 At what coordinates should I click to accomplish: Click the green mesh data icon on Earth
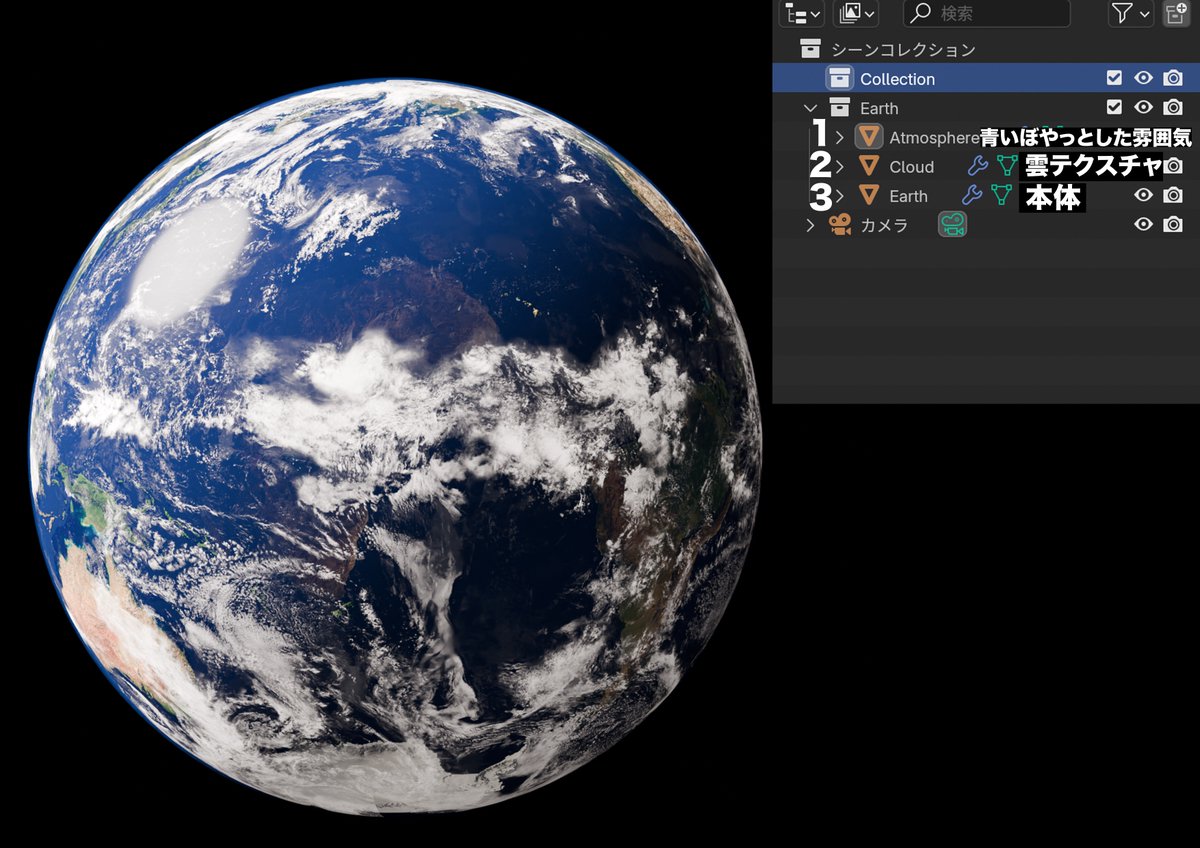click(x=1000, y=196)
